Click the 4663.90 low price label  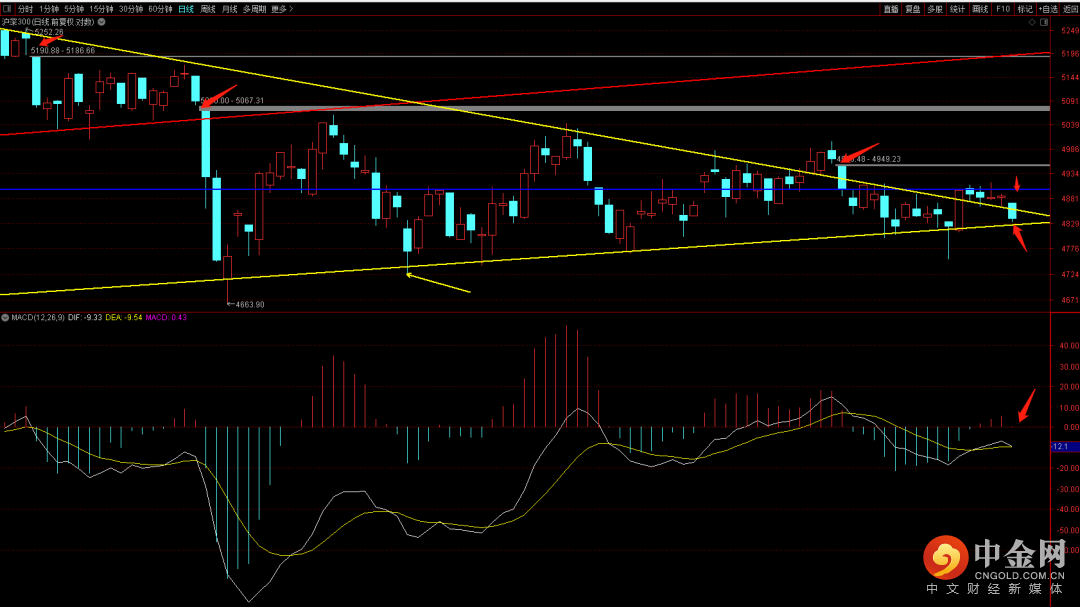click(x=250, y=305)
